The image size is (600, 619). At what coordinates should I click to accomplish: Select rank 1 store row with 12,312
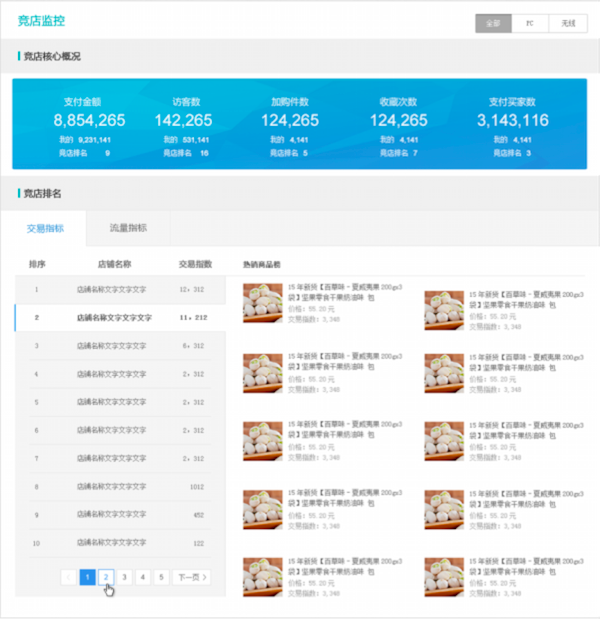coord(120,289)
